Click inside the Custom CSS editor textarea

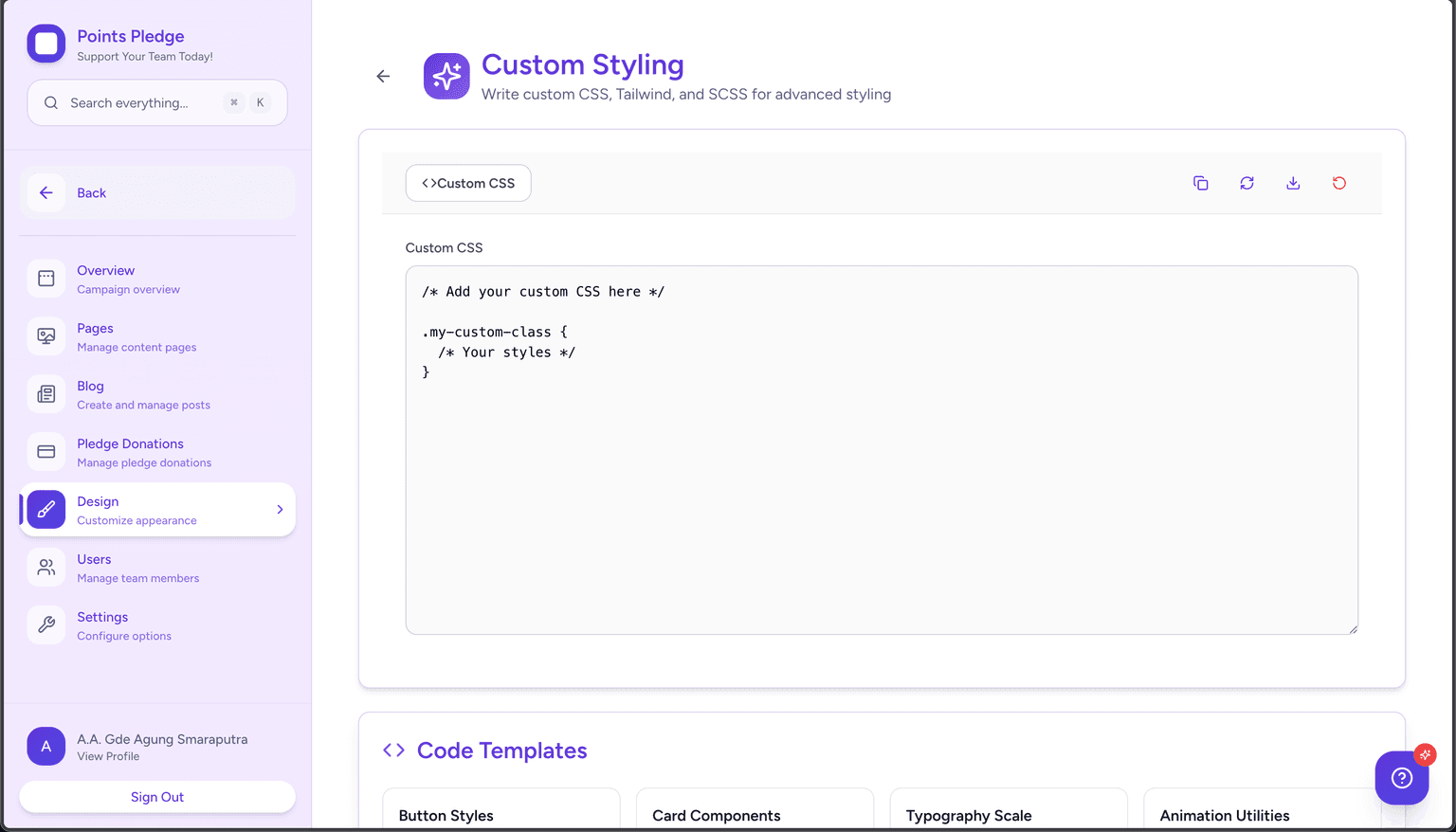(x=881, y=474)
